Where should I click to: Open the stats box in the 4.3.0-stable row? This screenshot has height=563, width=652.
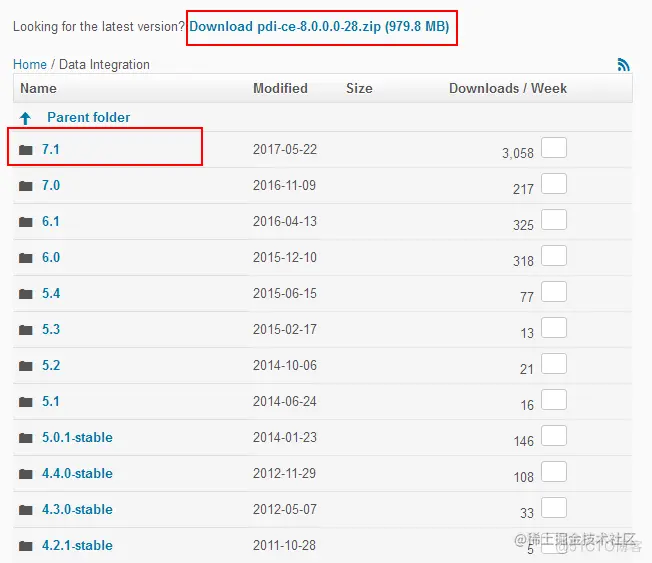(554, 508)
